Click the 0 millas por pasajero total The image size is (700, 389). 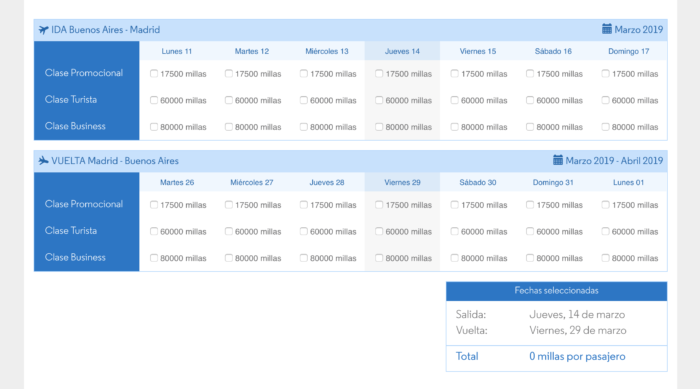click(577, 356)
